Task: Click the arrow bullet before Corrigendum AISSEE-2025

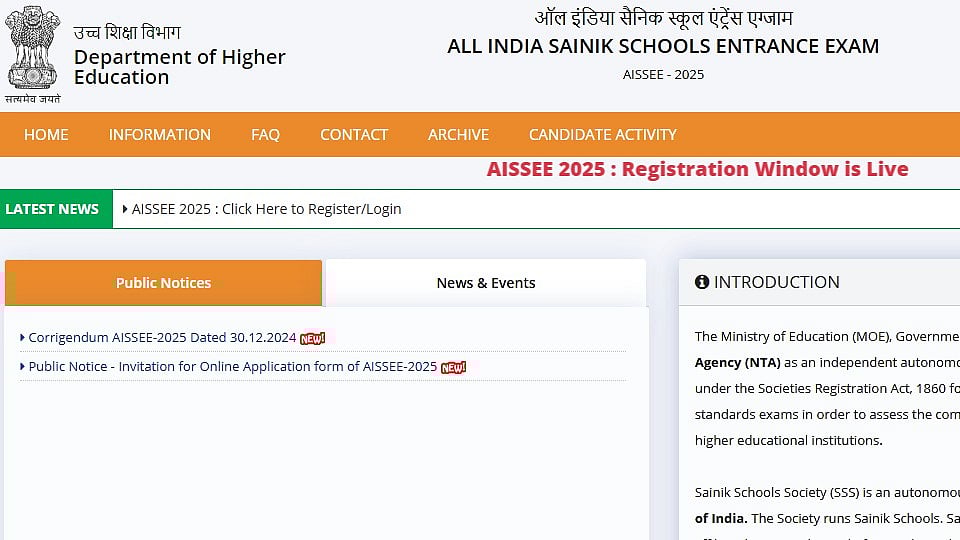Action: [22, 338]
